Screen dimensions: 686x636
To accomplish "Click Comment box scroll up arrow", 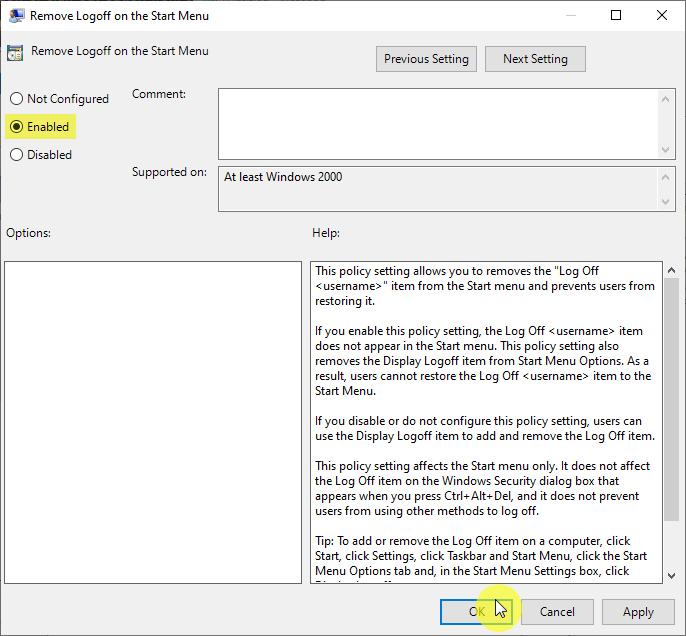I will [667, 98].
